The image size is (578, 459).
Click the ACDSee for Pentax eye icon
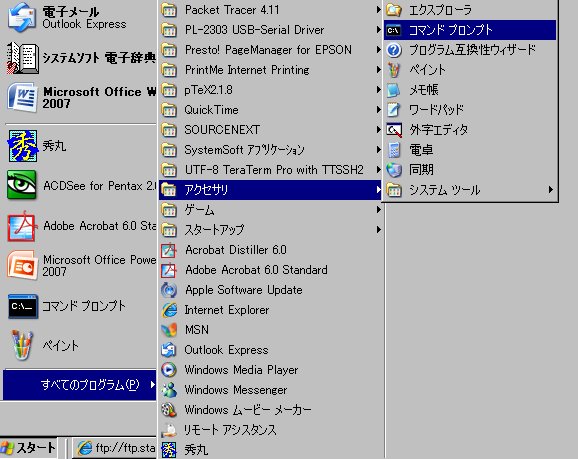(22, 185)
